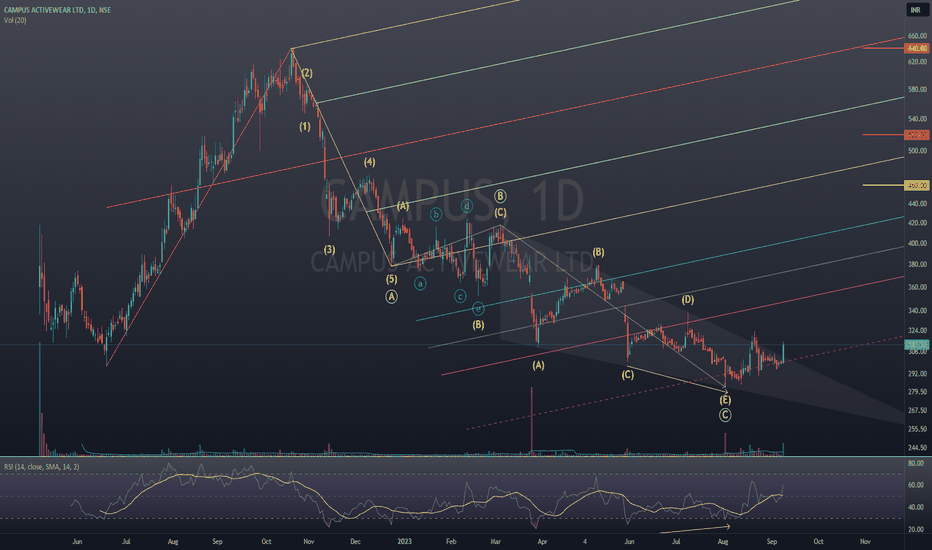Click the teal current price tag
This screenshot has width=932, height=550.
point(916,345)
